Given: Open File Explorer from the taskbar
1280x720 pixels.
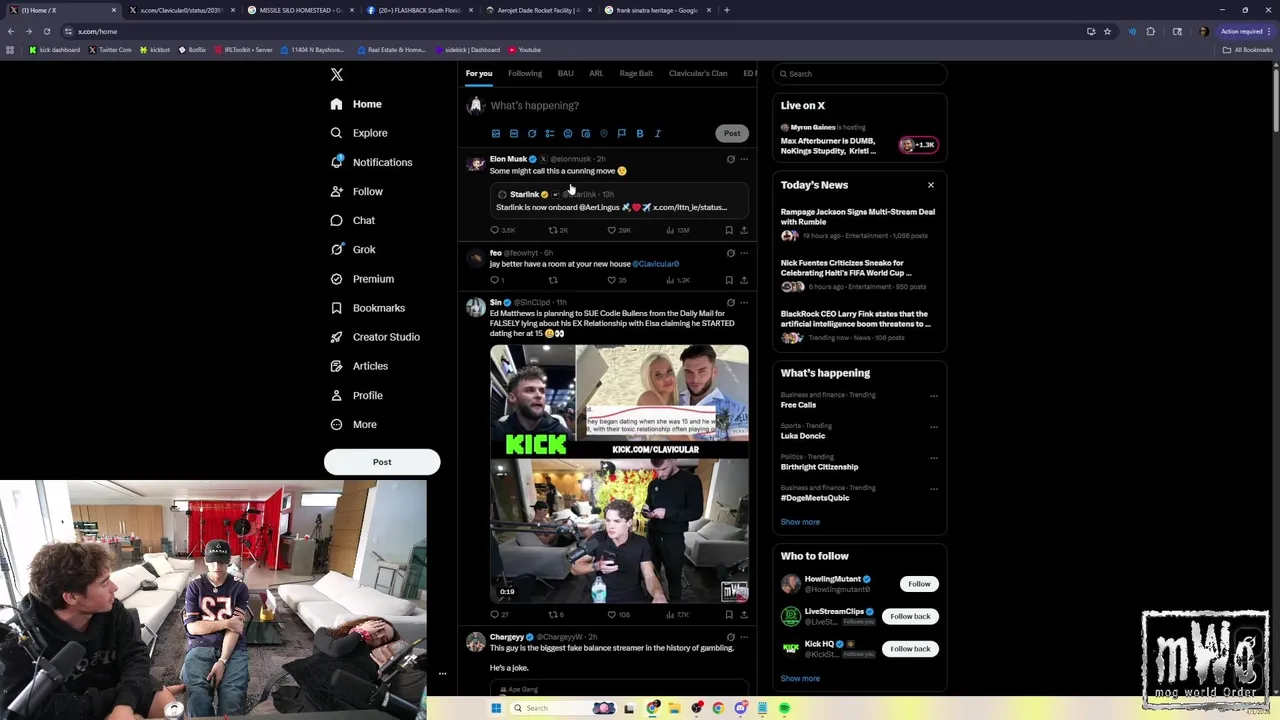Looking at the screenshot, I should click(x=674, y=708).
